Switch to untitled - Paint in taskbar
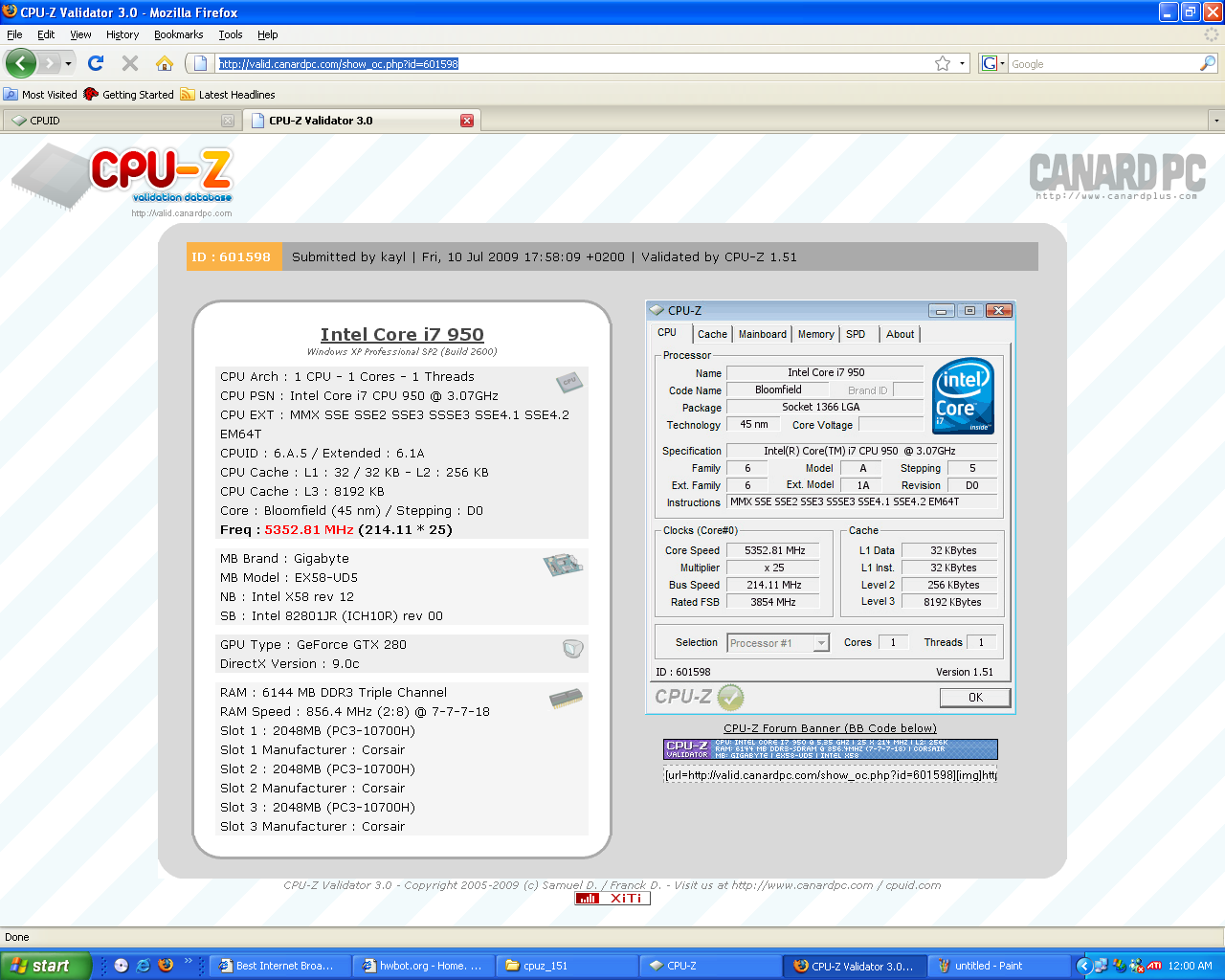Image resolution: width=1225 pixels, height=980 pixels. 998,966
